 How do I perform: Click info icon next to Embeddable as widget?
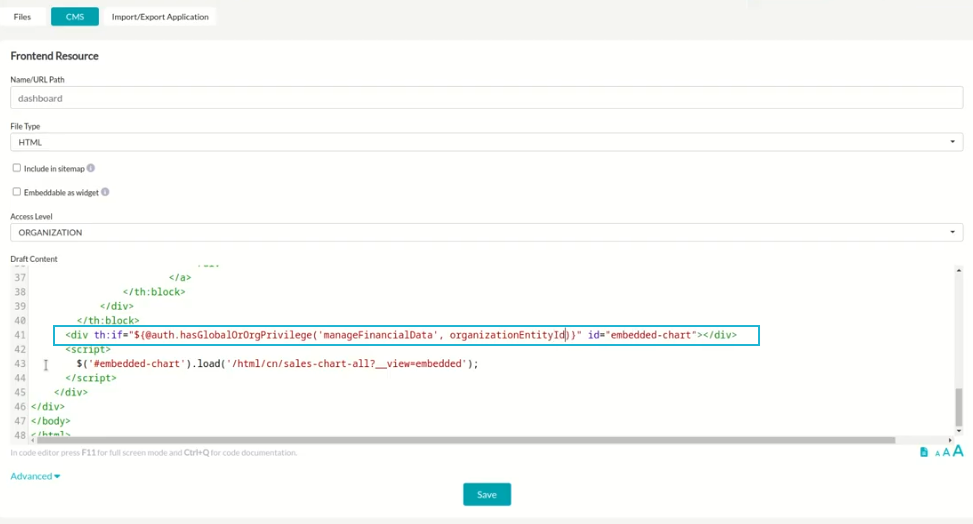point(105,192)
